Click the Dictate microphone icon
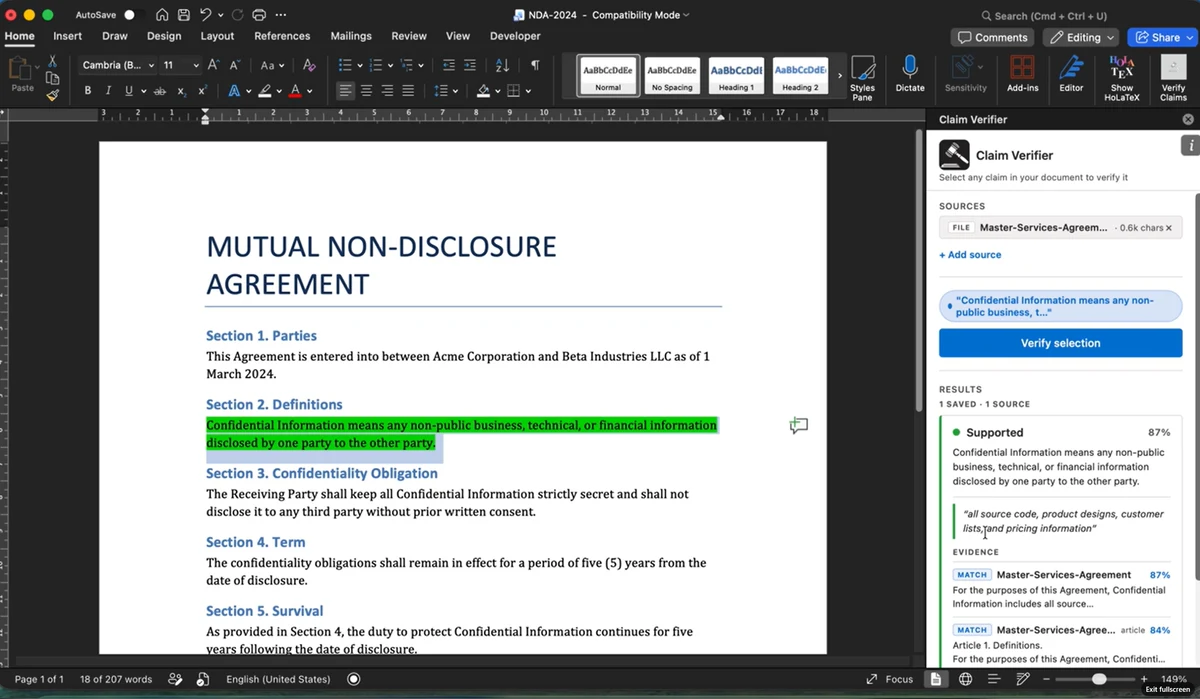 click(x=910, y=75)
